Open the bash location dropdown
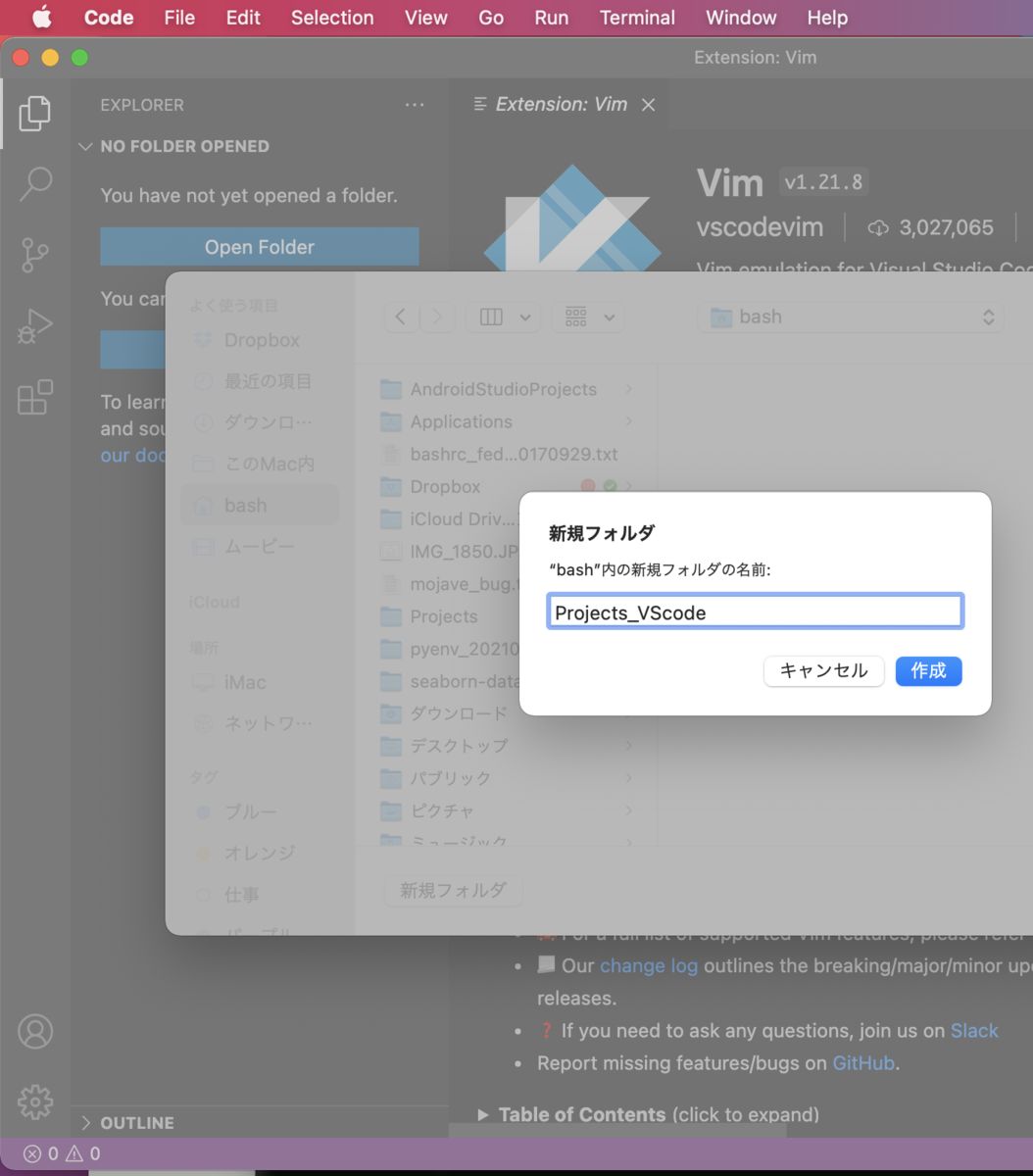Screen dimensions: 1033x1176 tap(849, 317)
